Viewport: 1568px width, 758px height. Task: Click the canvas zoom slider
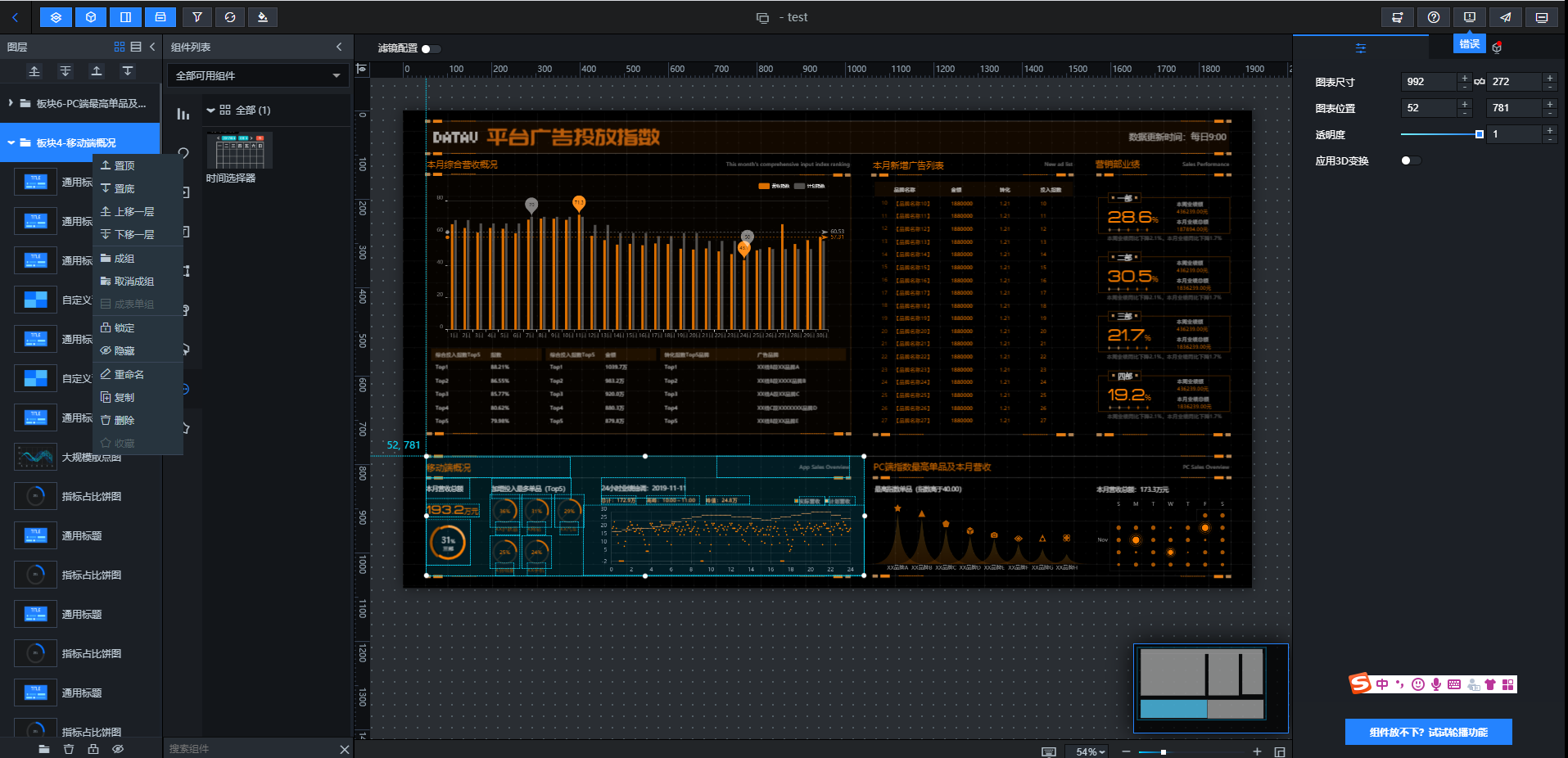point(1192,751)
